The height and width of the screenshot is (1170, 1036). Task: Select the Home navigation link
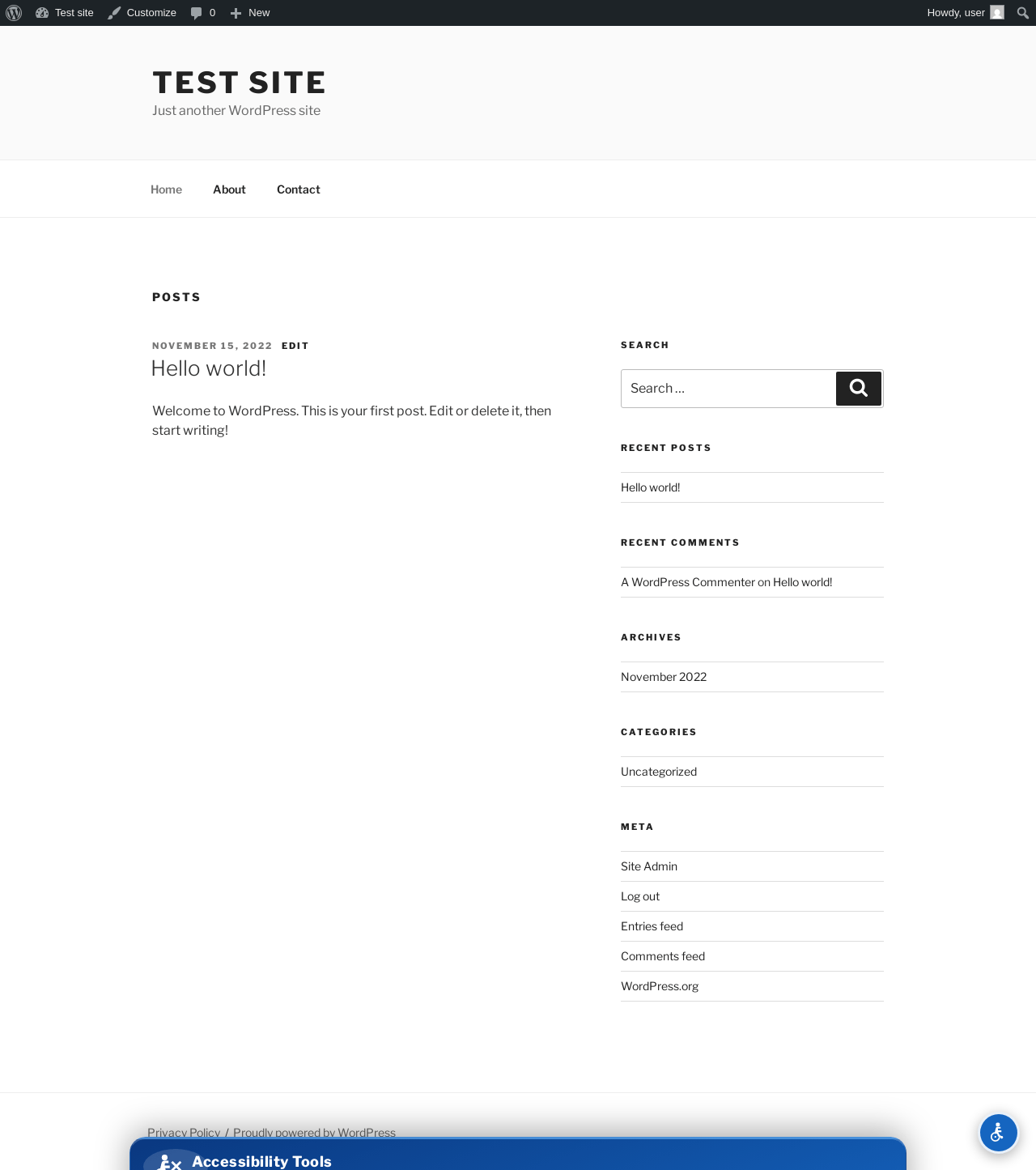coord(166,189)
